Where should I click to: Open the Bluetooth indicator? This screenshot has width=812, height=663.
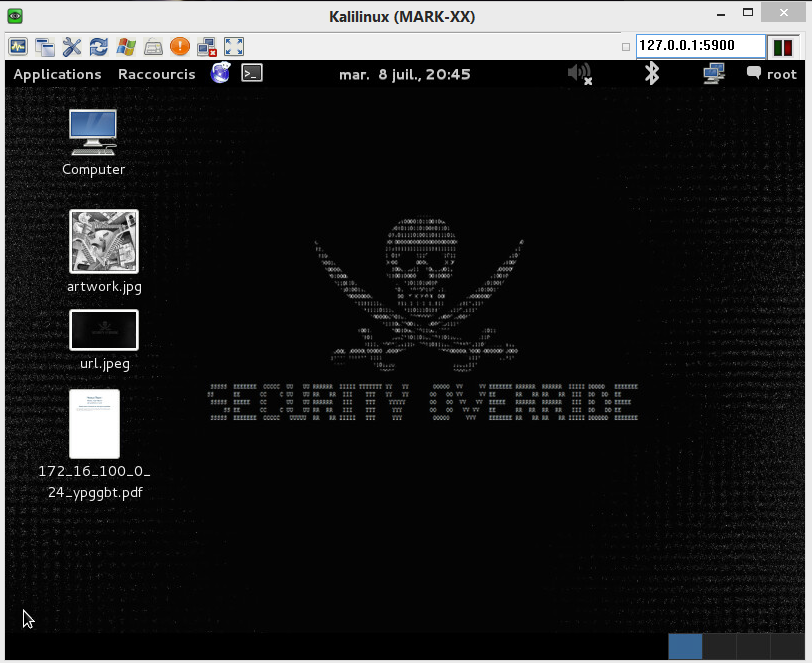pyautogui.click(x=651, y=73)
